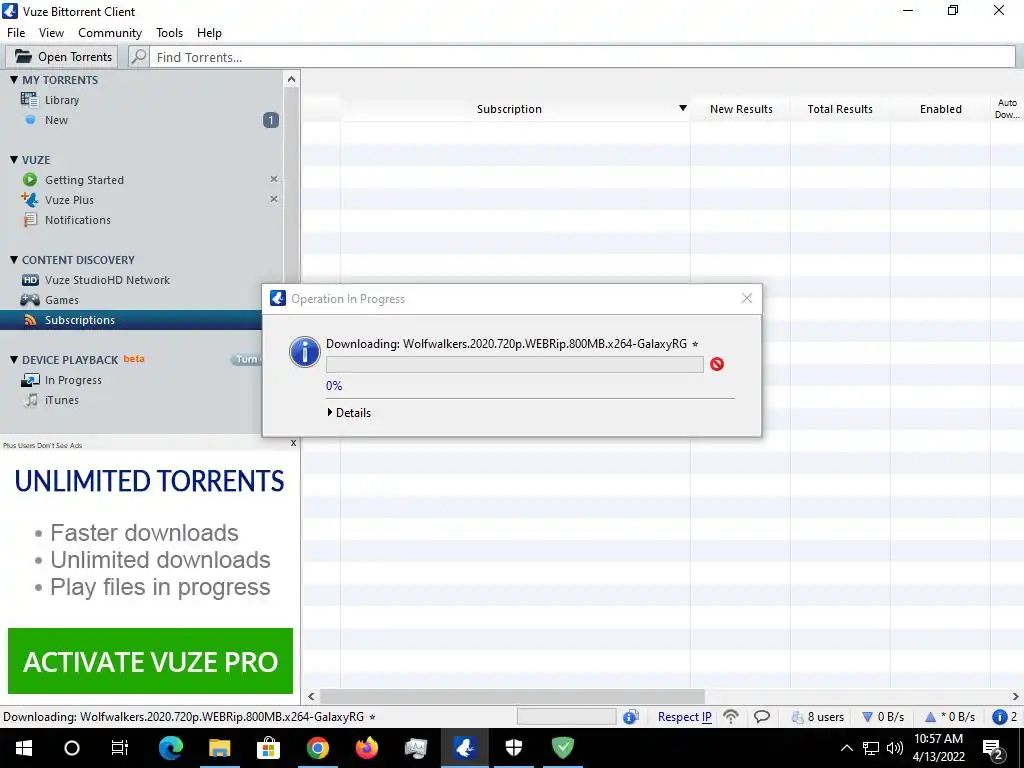
Task: Open the Windows notification center
Action: [x=993, y=748]
